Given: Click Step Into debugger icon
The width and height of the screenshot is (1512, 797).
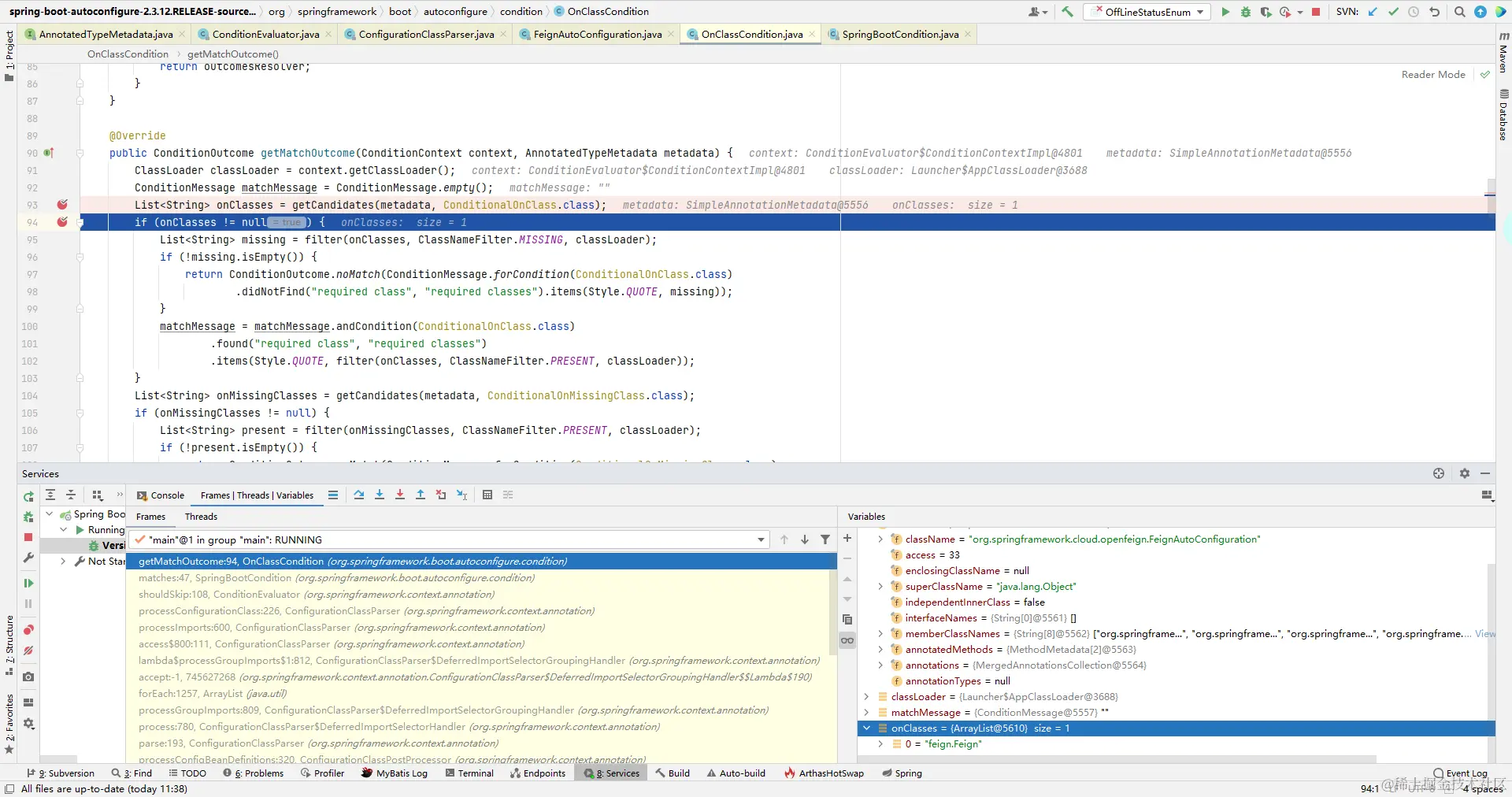Looking at the screenshot, I should pyautogui.click(x=380, y=495).
